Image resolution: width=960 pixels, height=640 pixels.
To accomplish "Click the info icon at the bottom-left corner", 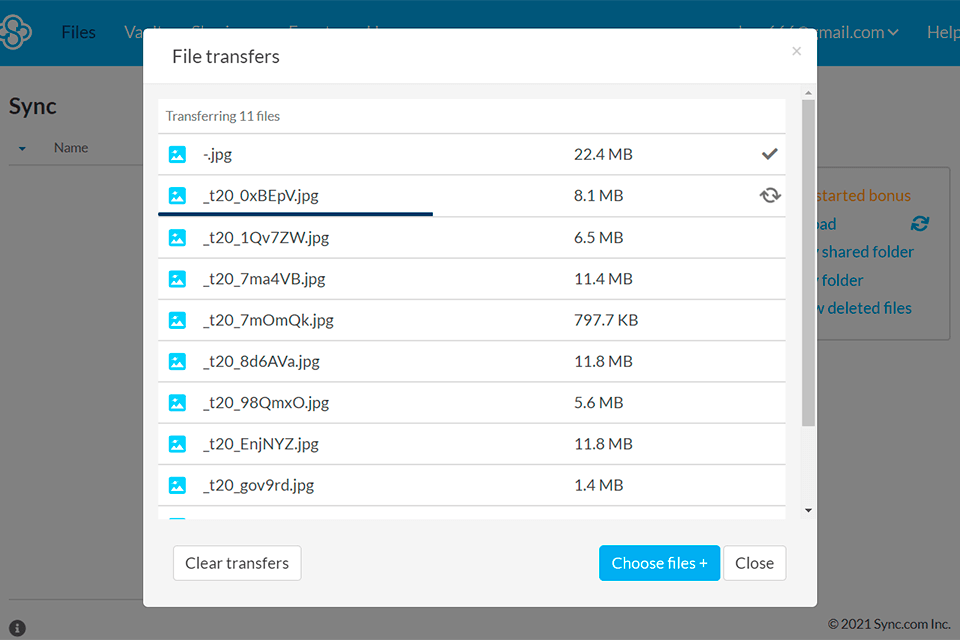I will 17,625.
